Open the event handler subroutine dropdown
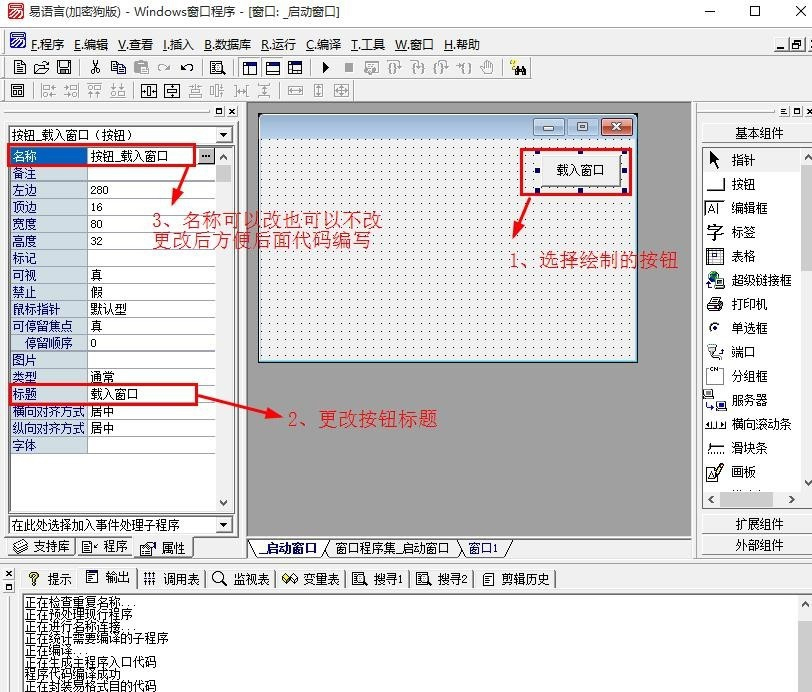This screenshot has height=692, width=812. 223,525
